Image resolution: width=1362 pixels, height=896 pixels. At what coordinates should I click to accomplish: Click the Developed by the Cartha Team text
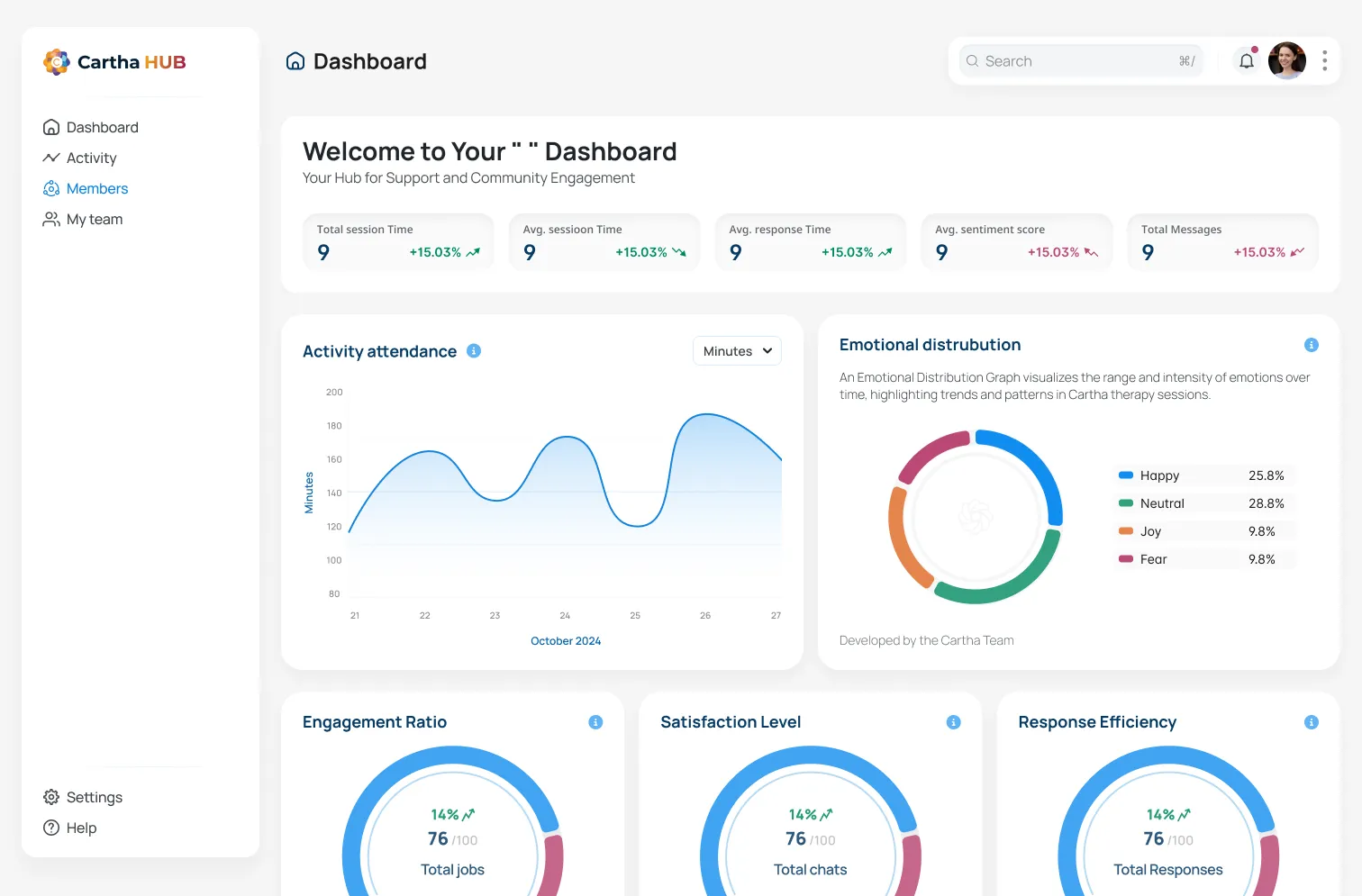tap(927, 640)
